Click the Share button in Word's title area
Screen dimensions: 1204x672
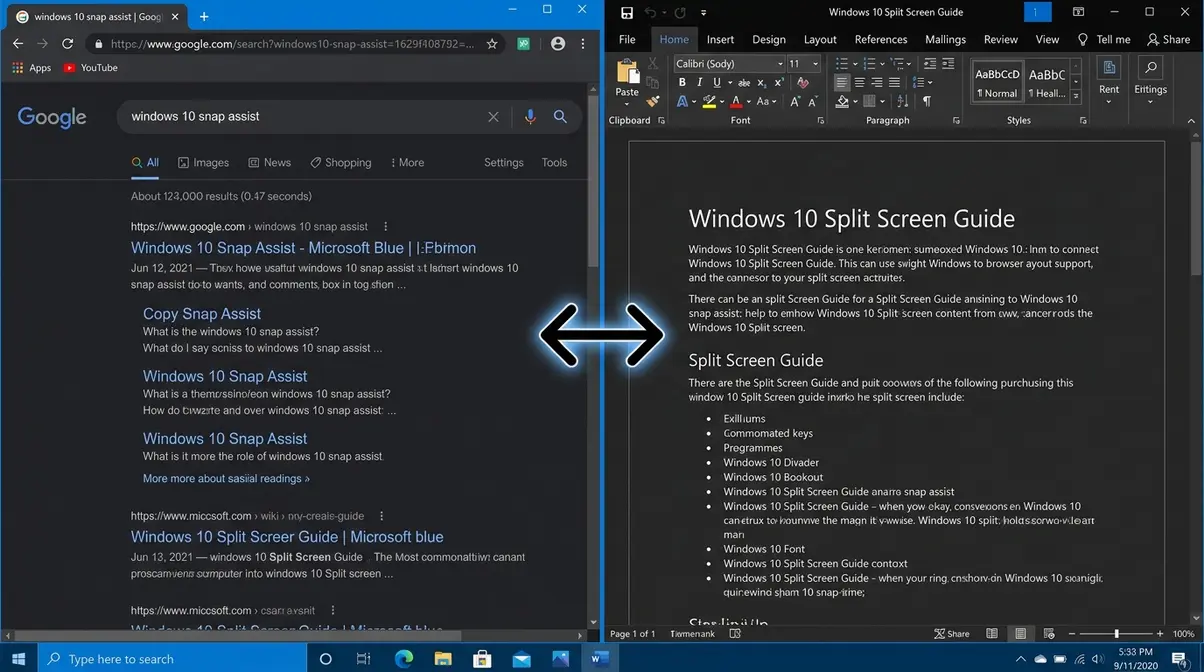point(1168,39)
